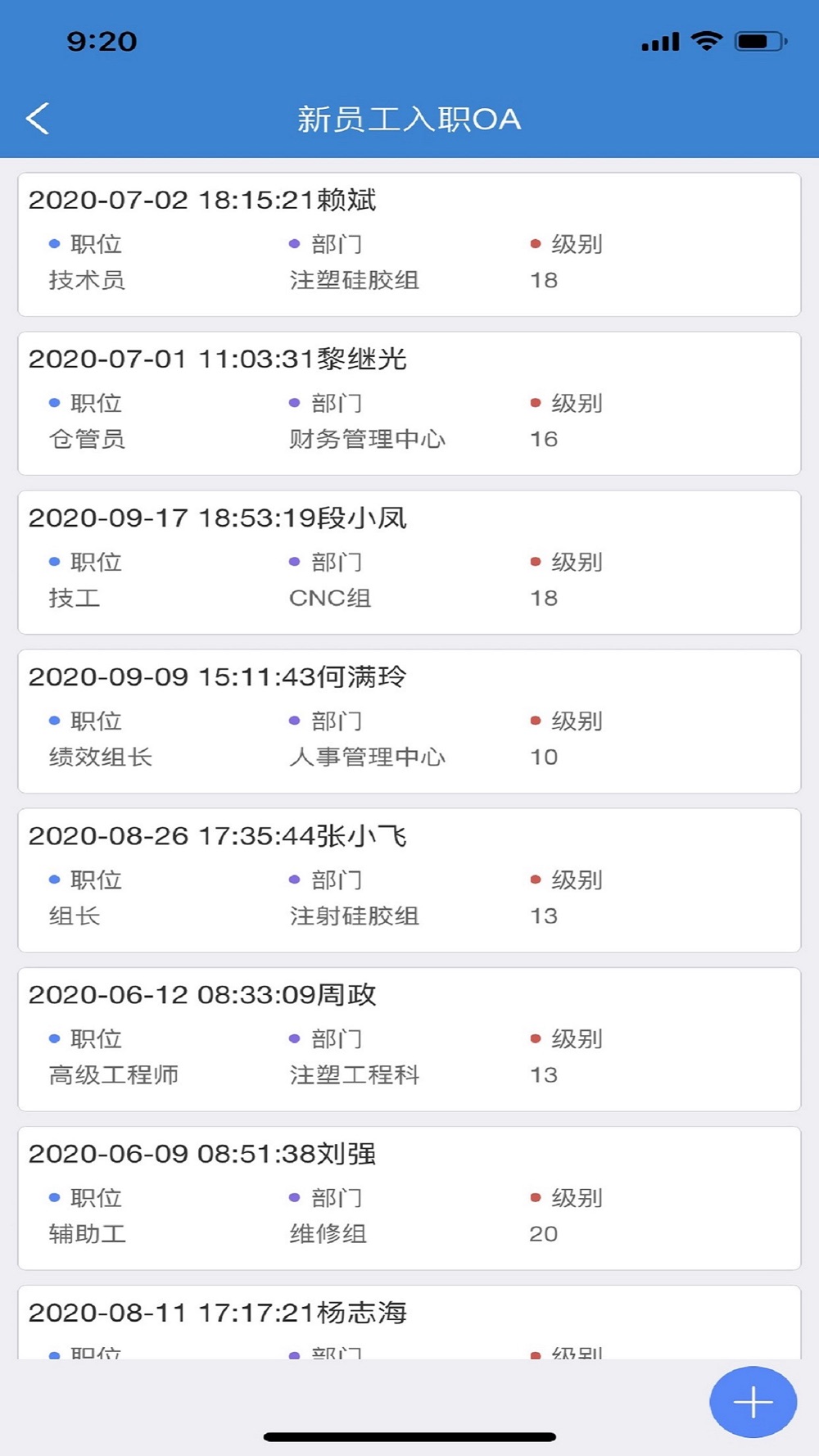Tap the cellular signal bars icon

click(660, 42)
